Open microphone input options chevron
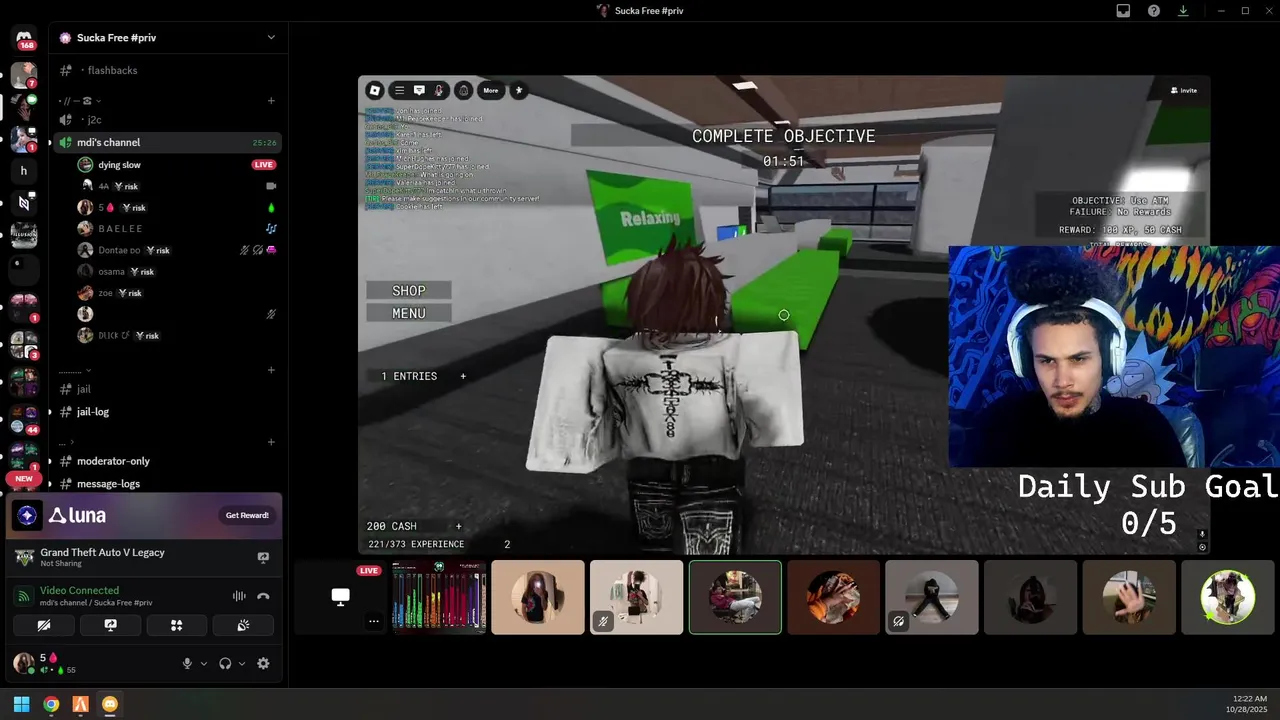 pos(204,663)
